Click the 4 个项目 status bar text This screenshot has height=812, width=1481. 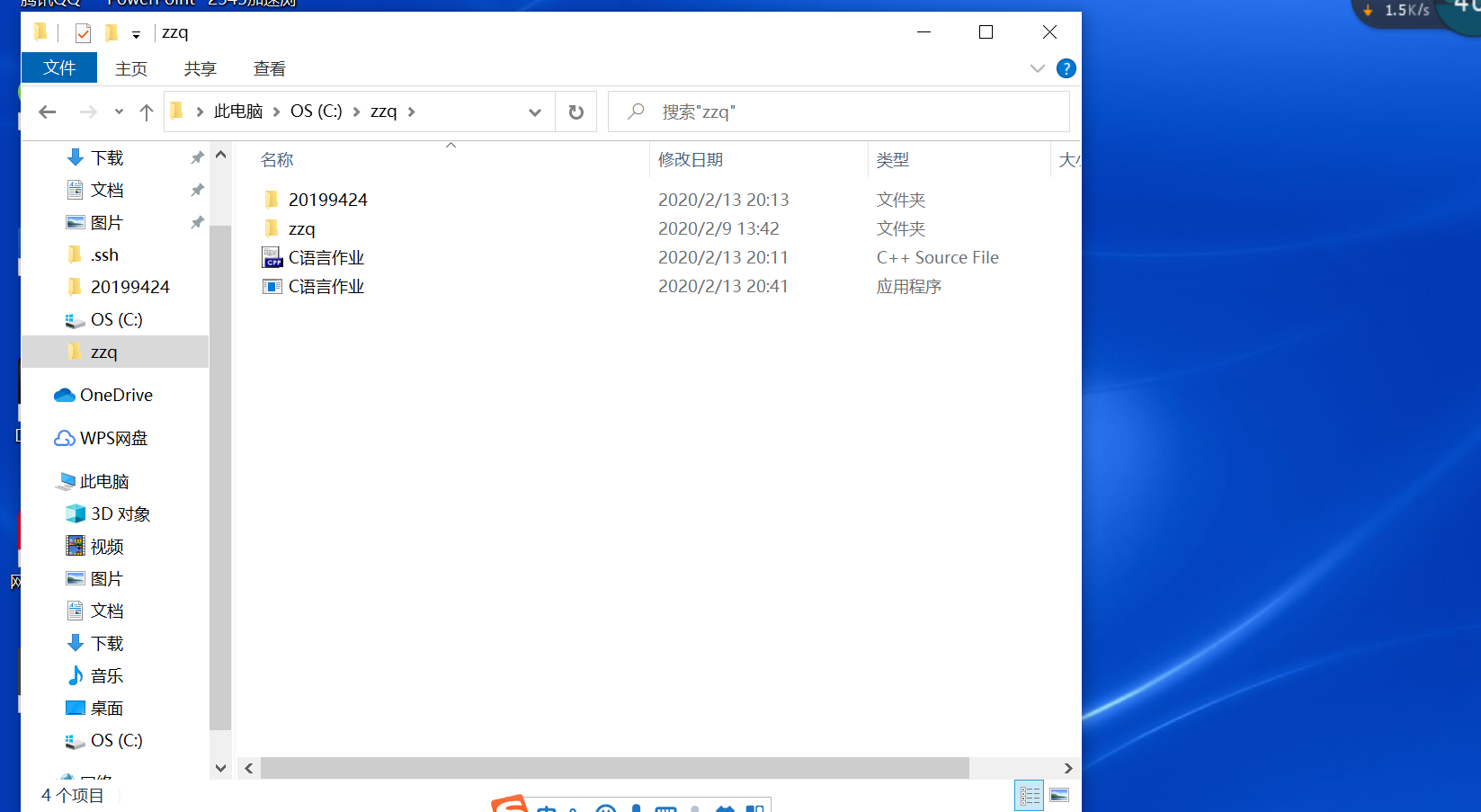pyautogui.click(x=73, y=796)
